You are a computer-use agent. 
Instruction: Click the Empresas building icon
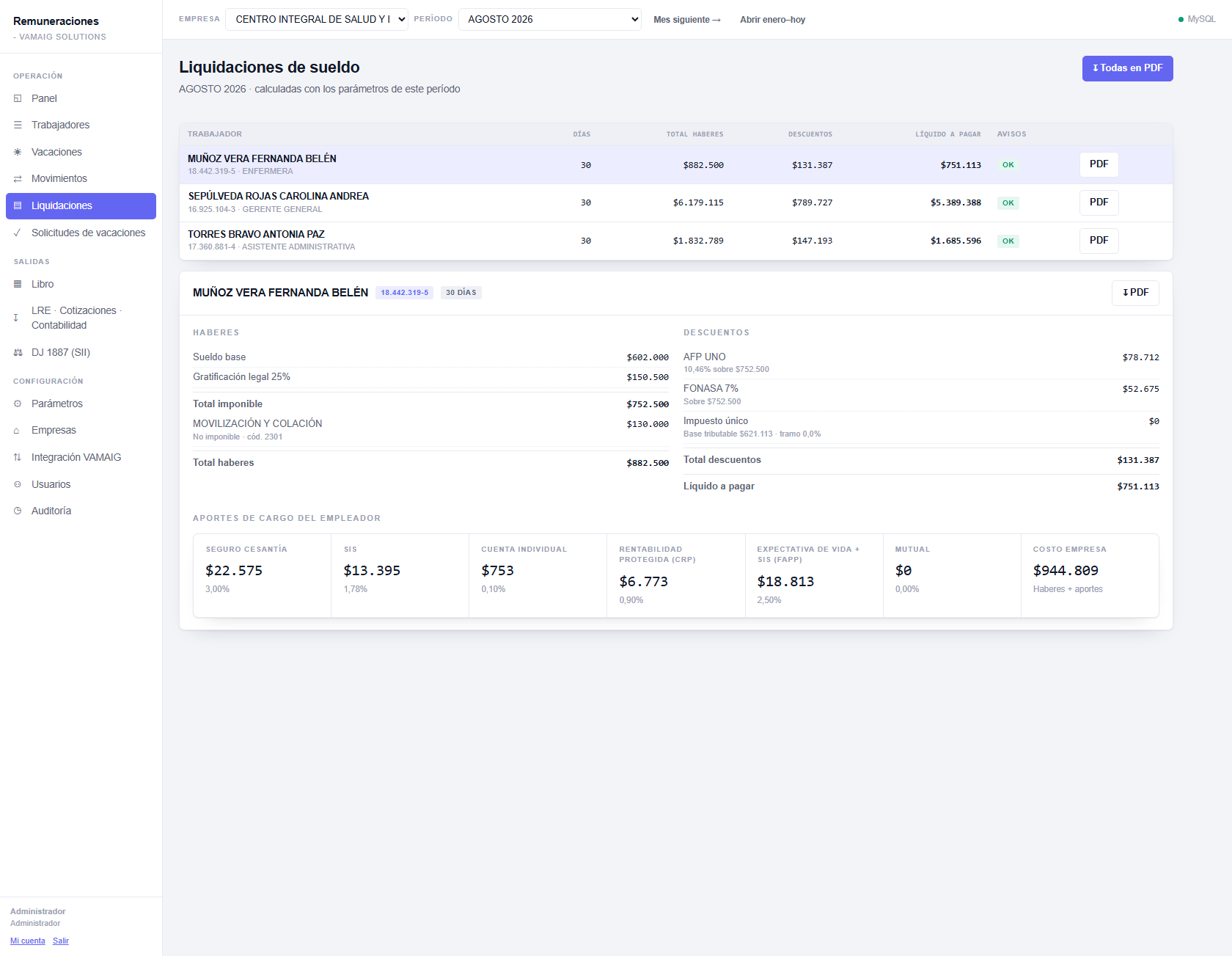[17, 431]
